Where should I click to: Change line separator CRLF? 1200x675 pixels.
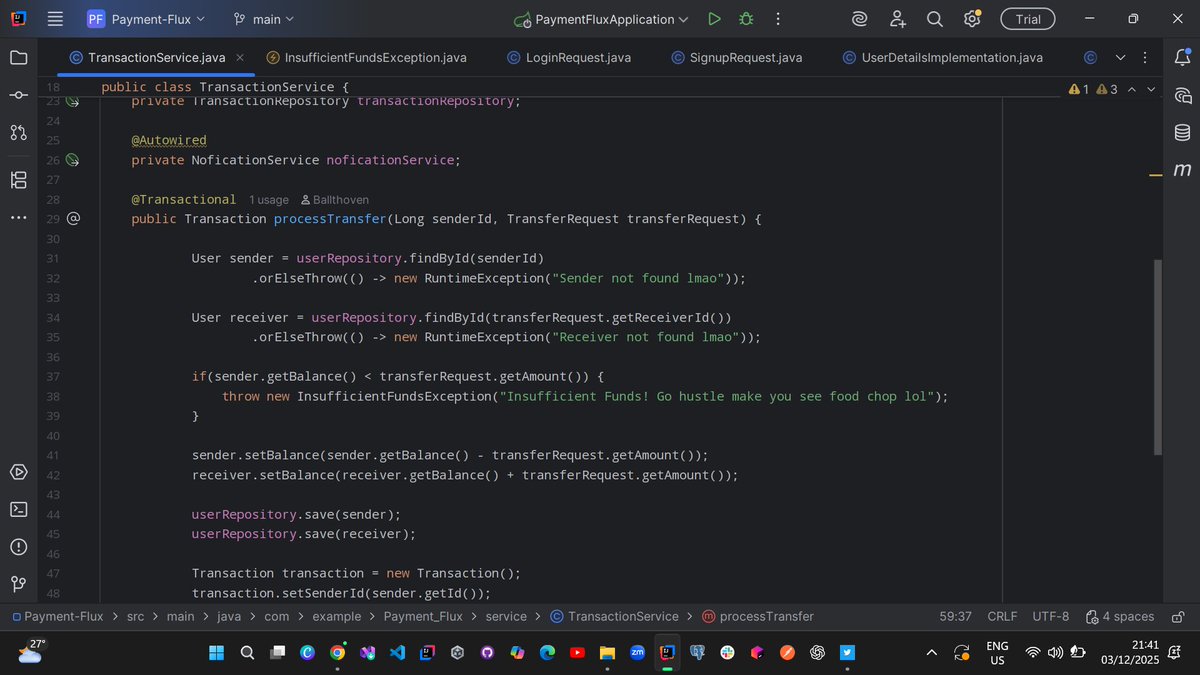[1002, 617]
